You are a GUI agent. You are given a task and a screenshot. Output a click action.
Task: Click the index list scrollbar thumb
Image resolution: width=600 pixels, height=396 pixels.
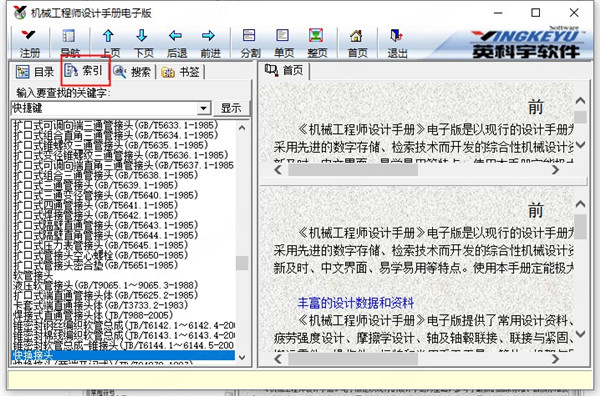(242, 263)
